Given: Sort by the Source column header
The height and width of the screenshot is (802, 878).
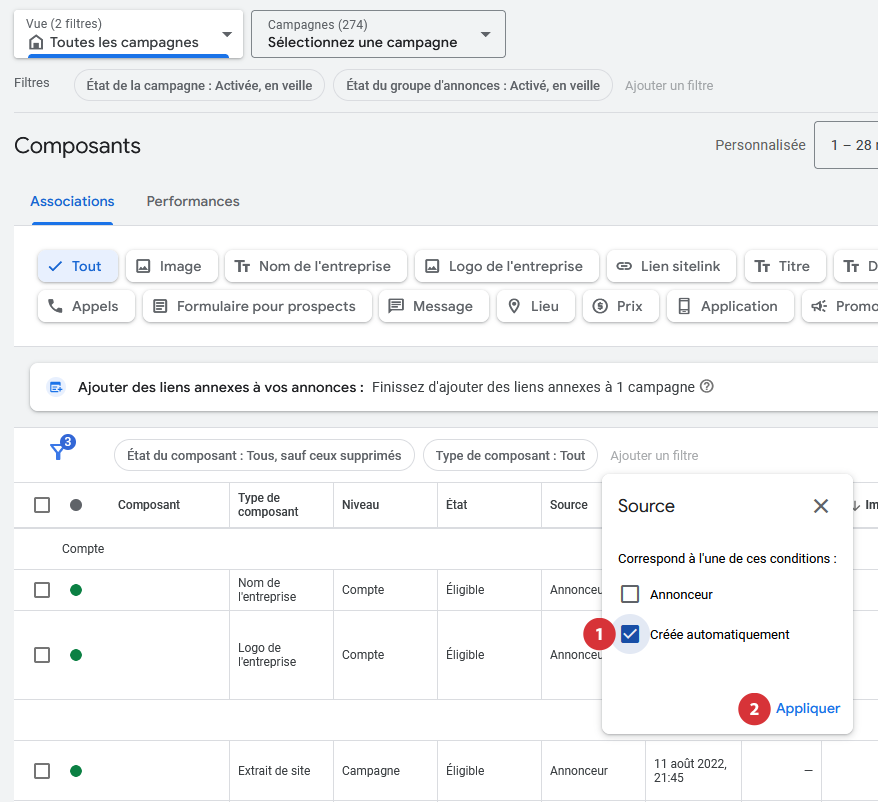Looking at the screenshot, I should [x=568, y=505].
